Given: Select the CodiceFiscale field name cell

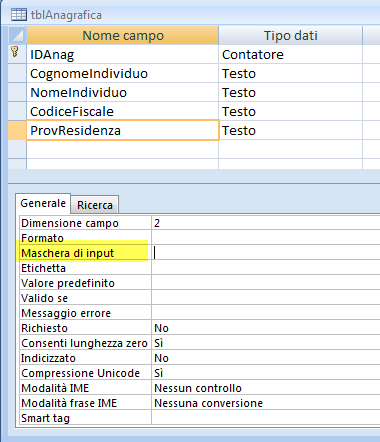Looking at the screenshot, I should pyautogui.click(x=123, y=111).
